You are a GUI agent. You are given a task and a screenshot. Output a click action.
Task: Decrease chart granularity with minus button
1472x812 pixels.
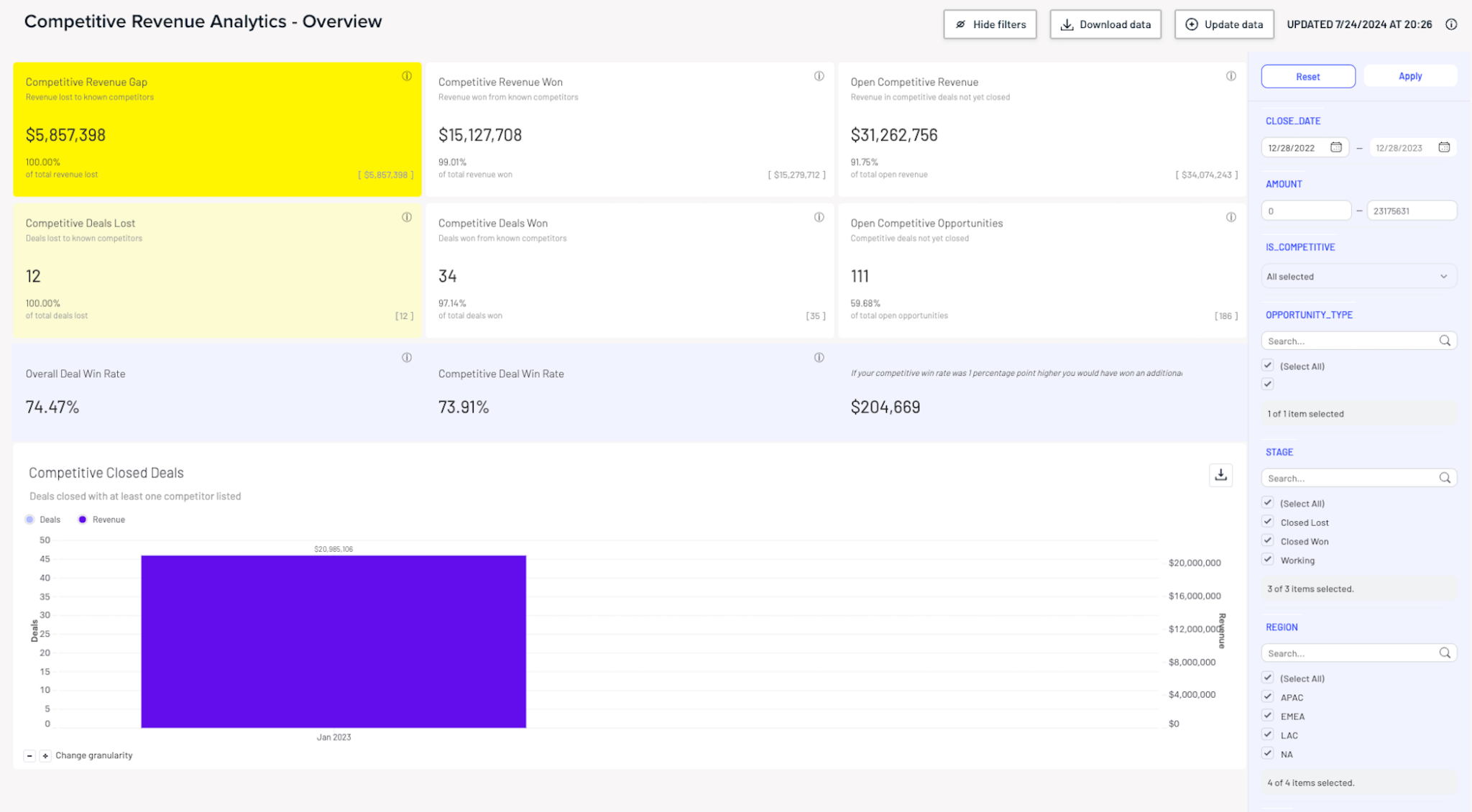pos(29,755)
